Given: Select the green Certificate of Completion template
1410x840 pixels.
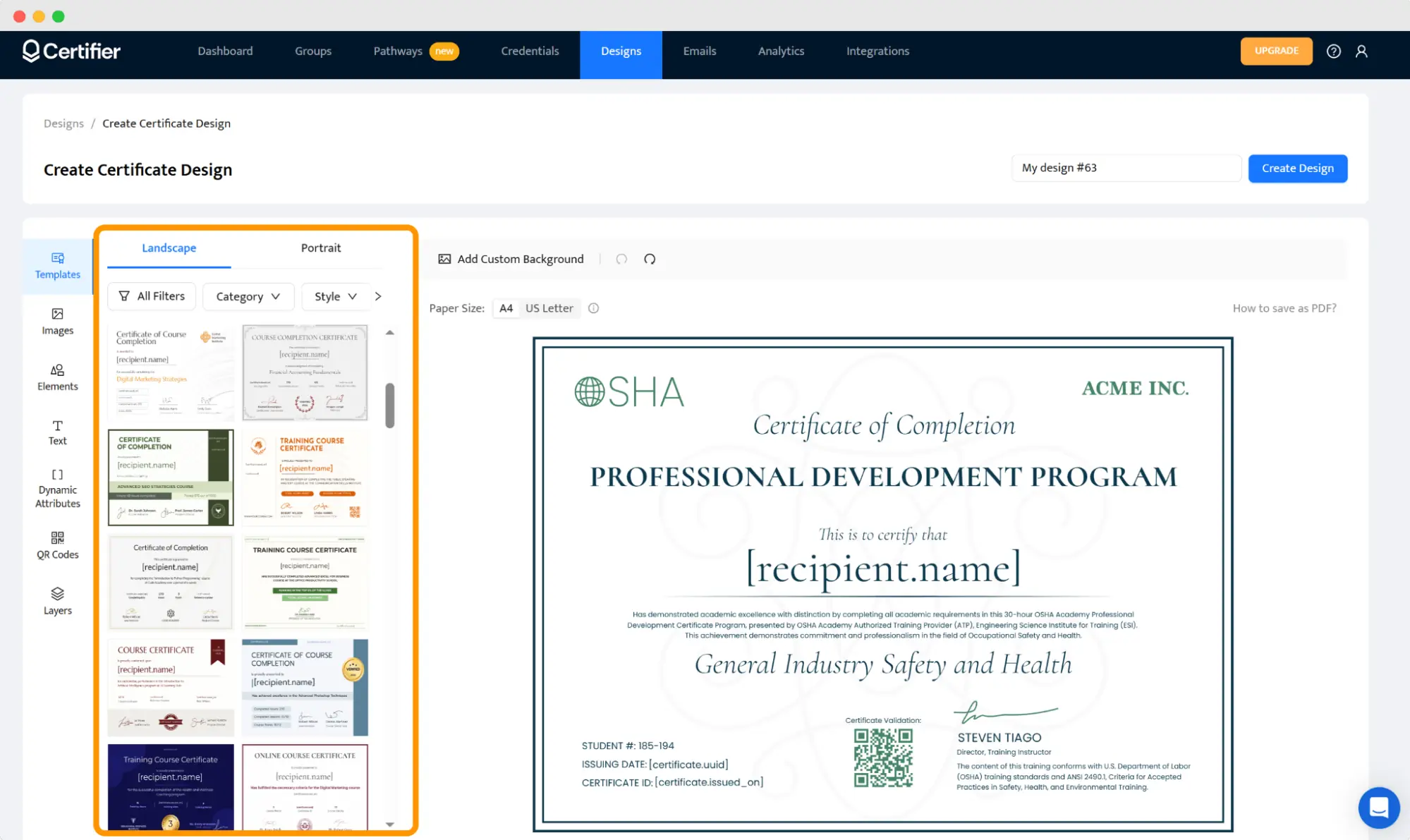Looking at the screenshot, I should 171,477.
